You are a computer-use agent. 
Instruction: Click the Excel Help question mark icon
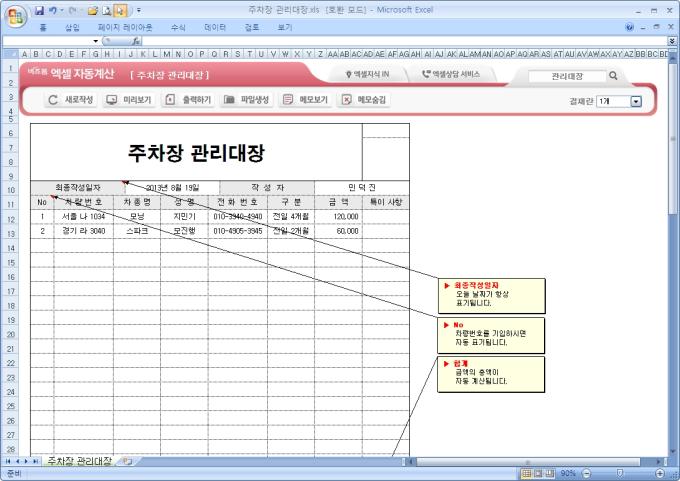(x=630, y=27)
